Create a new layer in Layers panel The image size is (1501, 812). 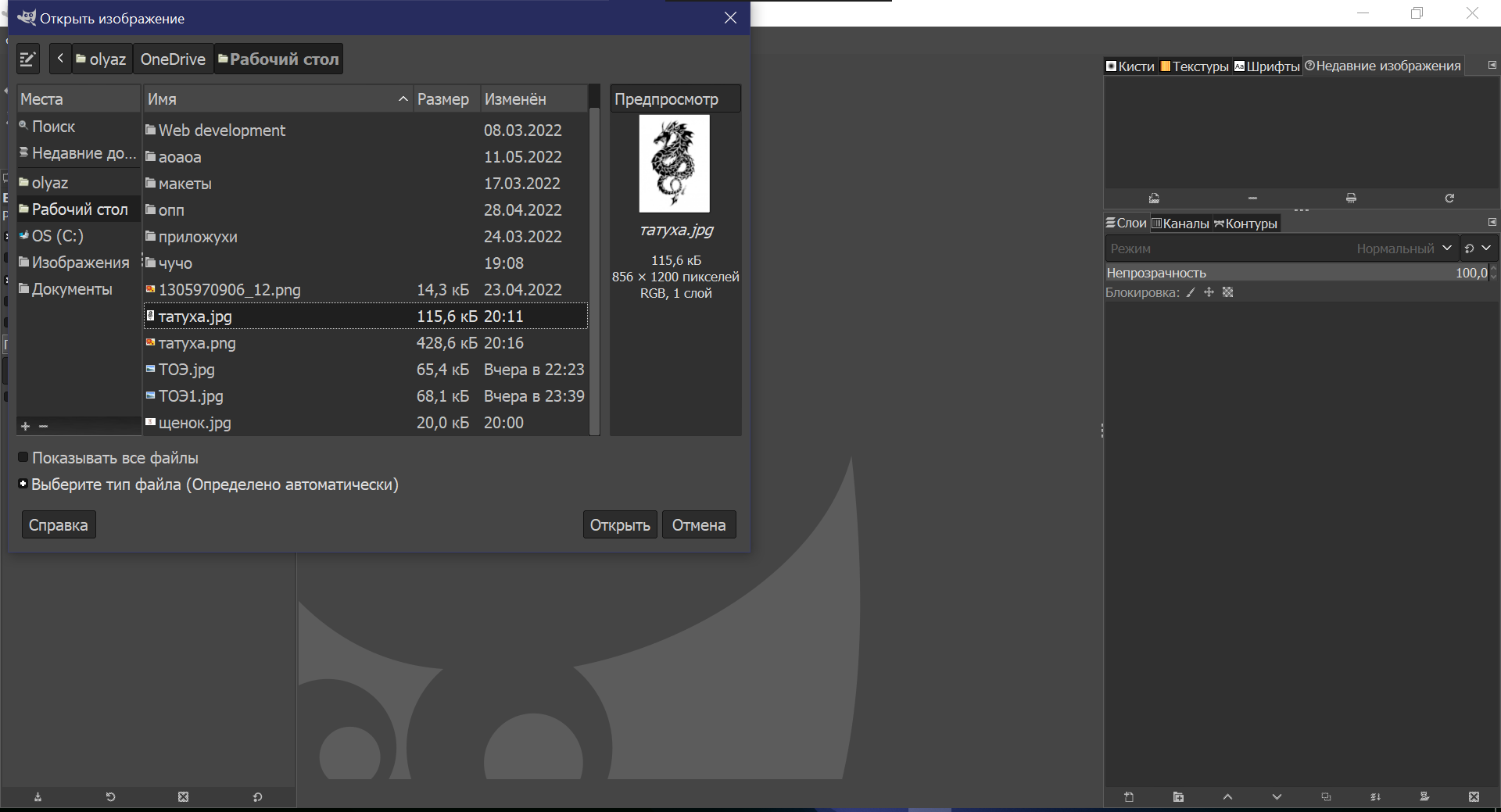click(1129, 797)
